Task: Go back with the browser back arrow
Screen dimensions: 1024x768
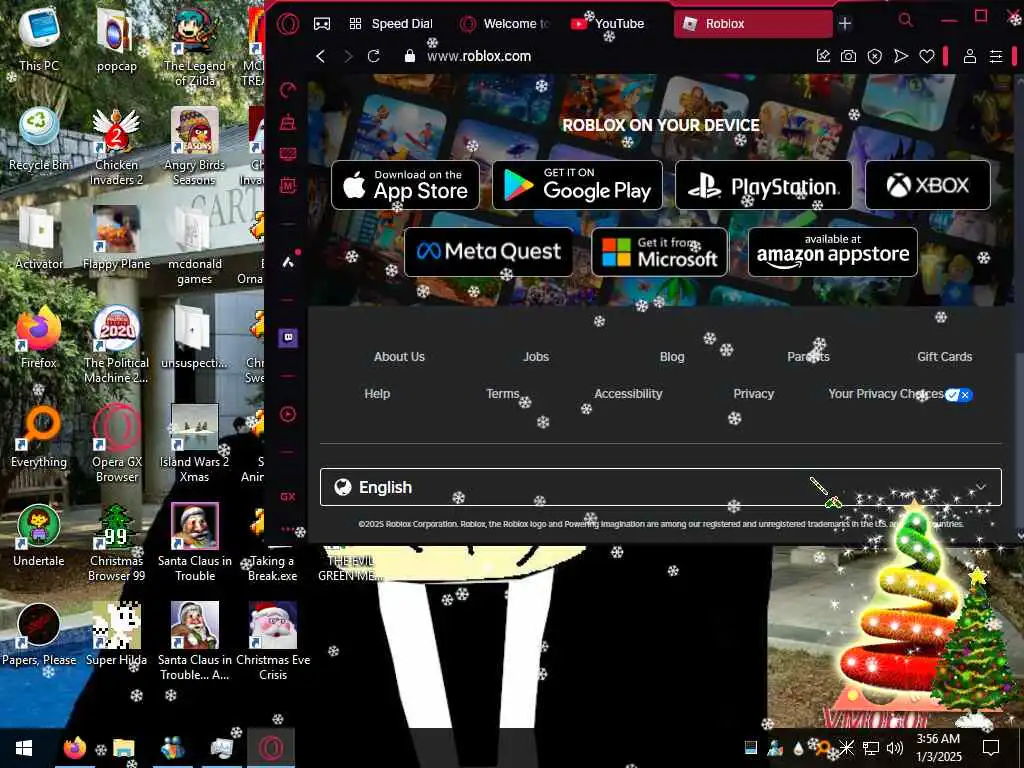Action: [x=321, y=56]
